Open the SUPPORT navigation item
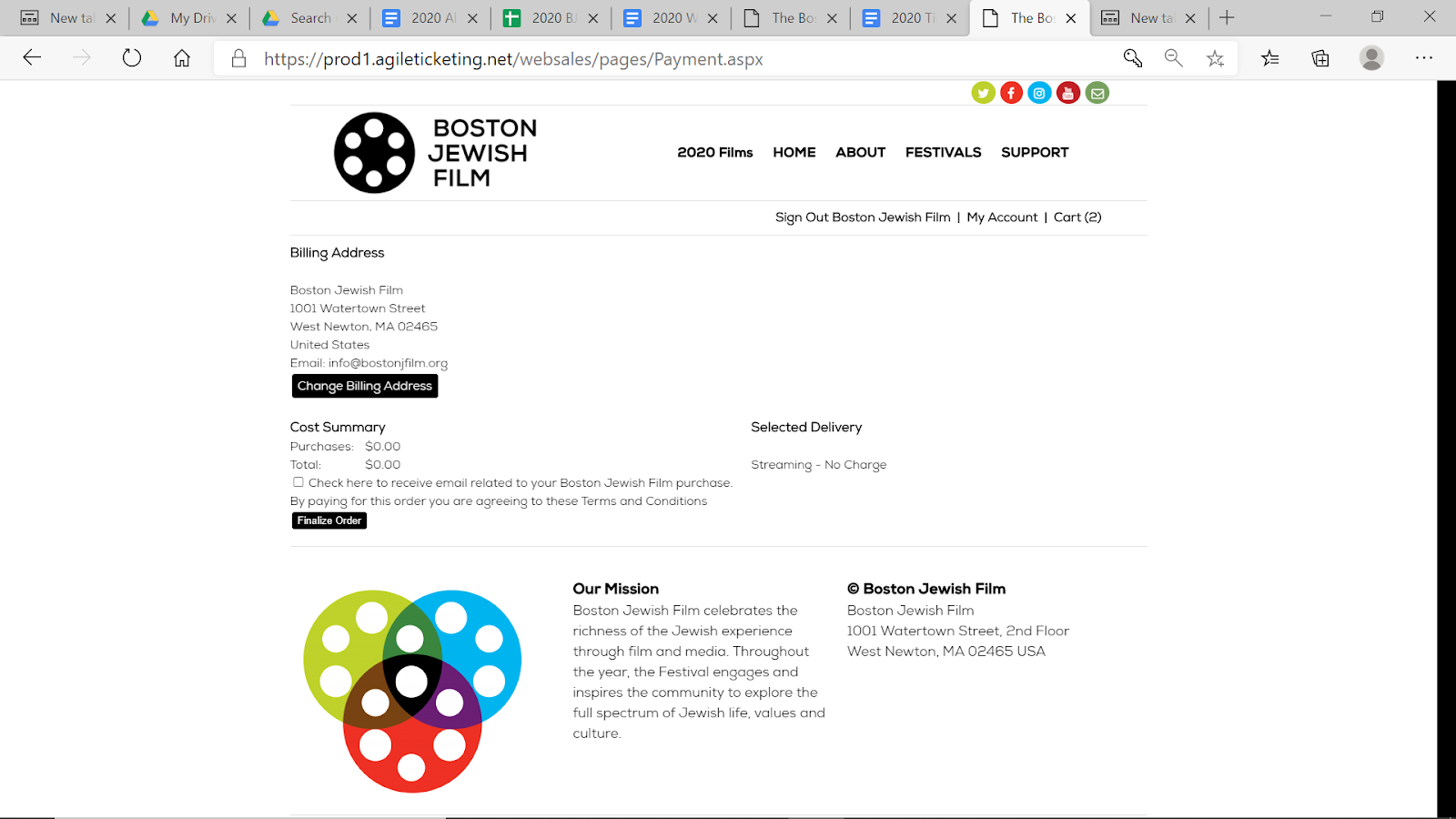1456x819 pixels. (1035, 152)
